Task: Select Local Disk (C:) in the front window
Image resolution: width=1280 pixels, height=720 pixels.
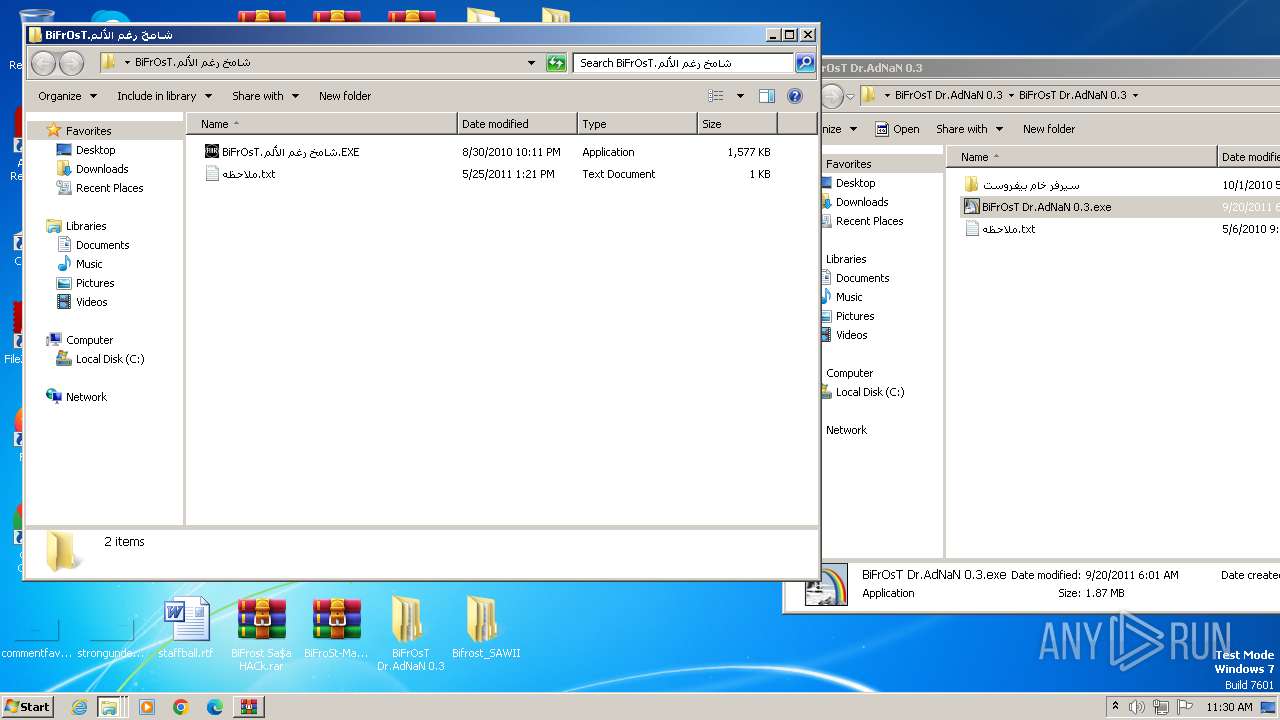Action: pos(110,359)
